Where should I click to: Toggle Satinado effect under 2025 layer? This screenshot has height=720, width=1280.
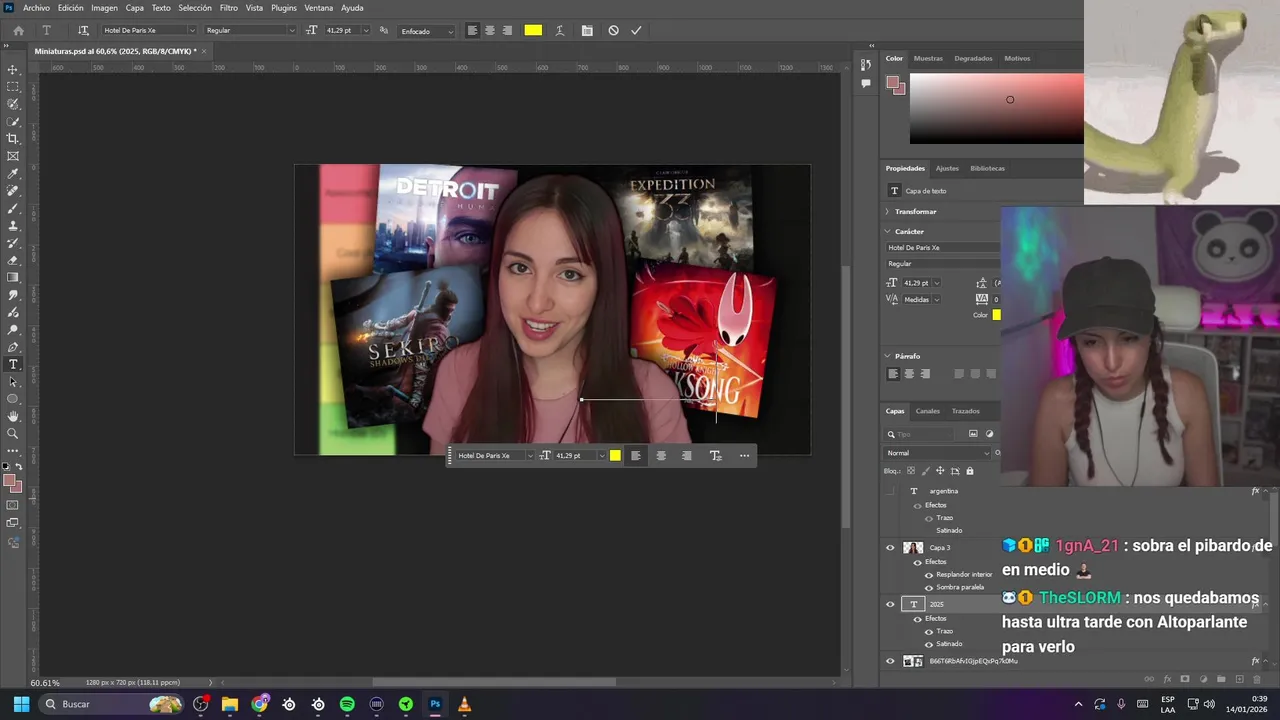pos(929,644)
